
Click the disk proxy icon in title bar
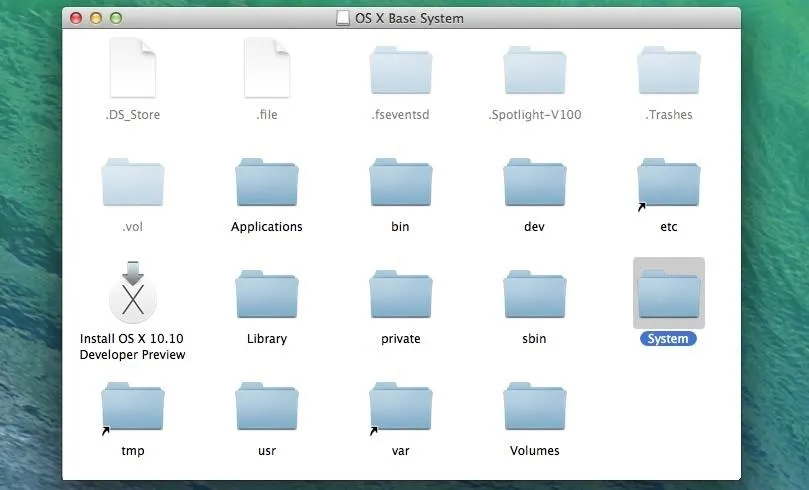click(x=343, y=18)
